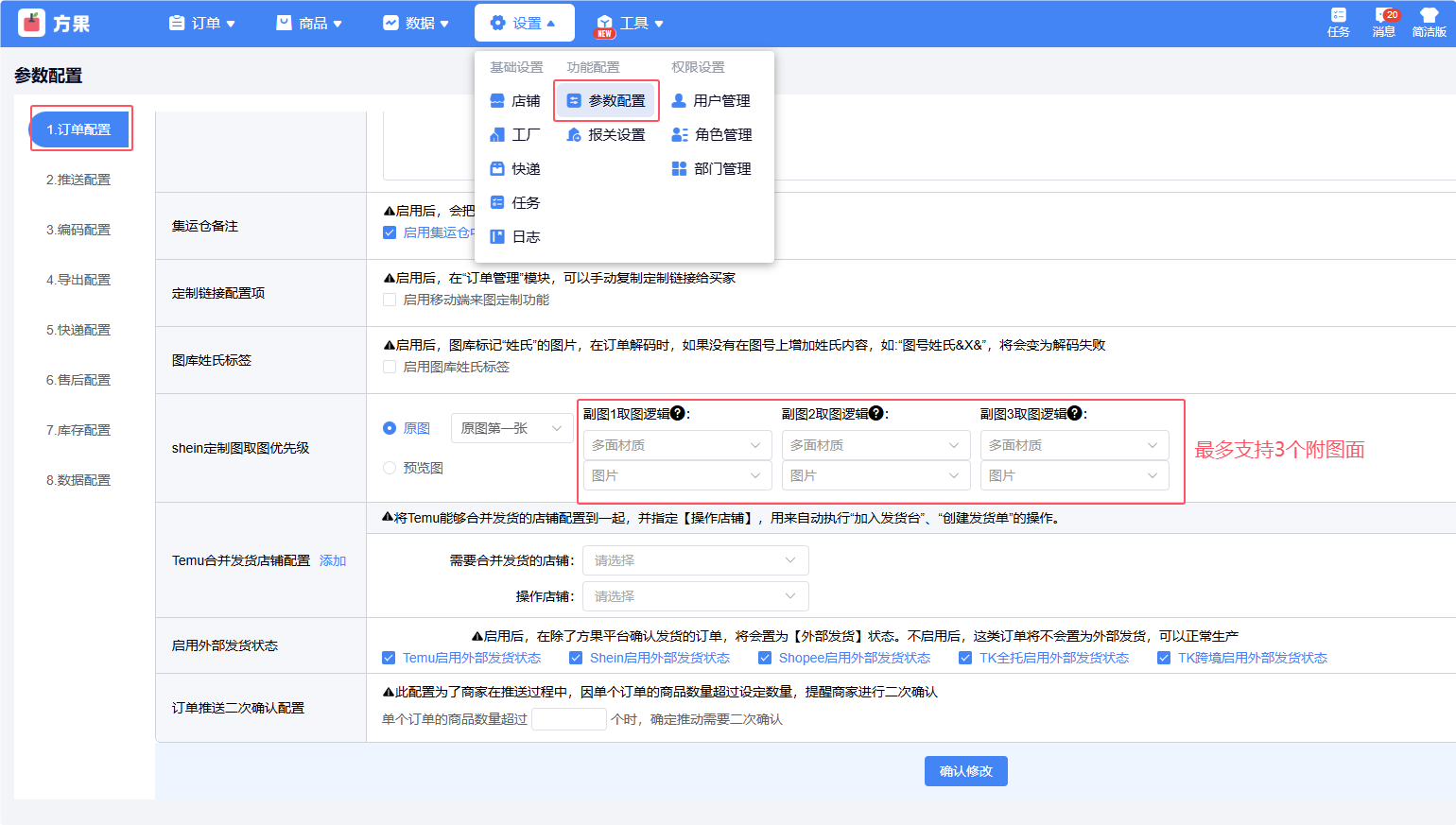Open 需要合并发货的店铺 dropdown
This screenshot has height=825, width=1456.
pos(695,560)
